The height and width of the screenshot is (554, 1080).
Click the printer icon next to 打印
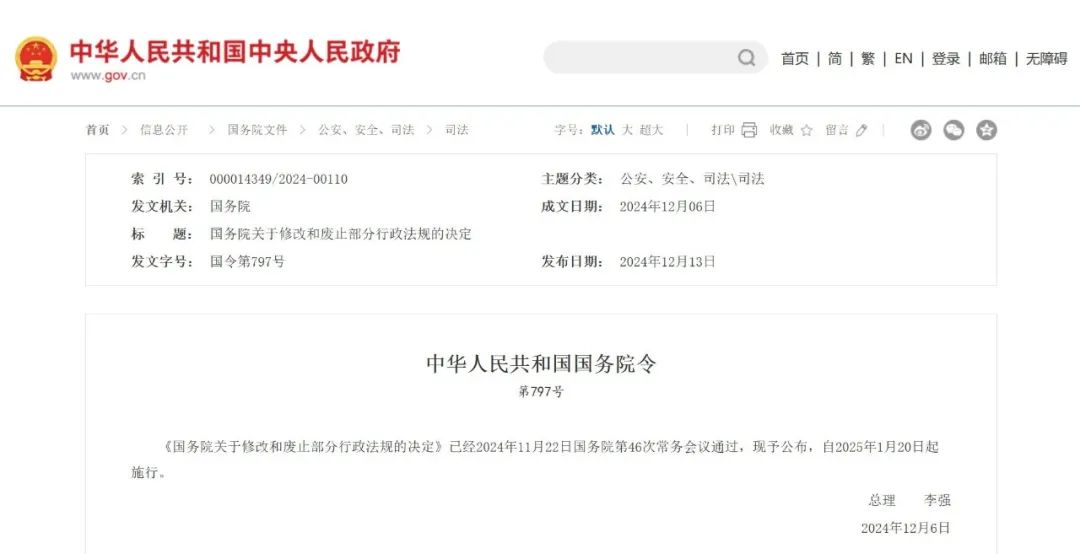749,130
